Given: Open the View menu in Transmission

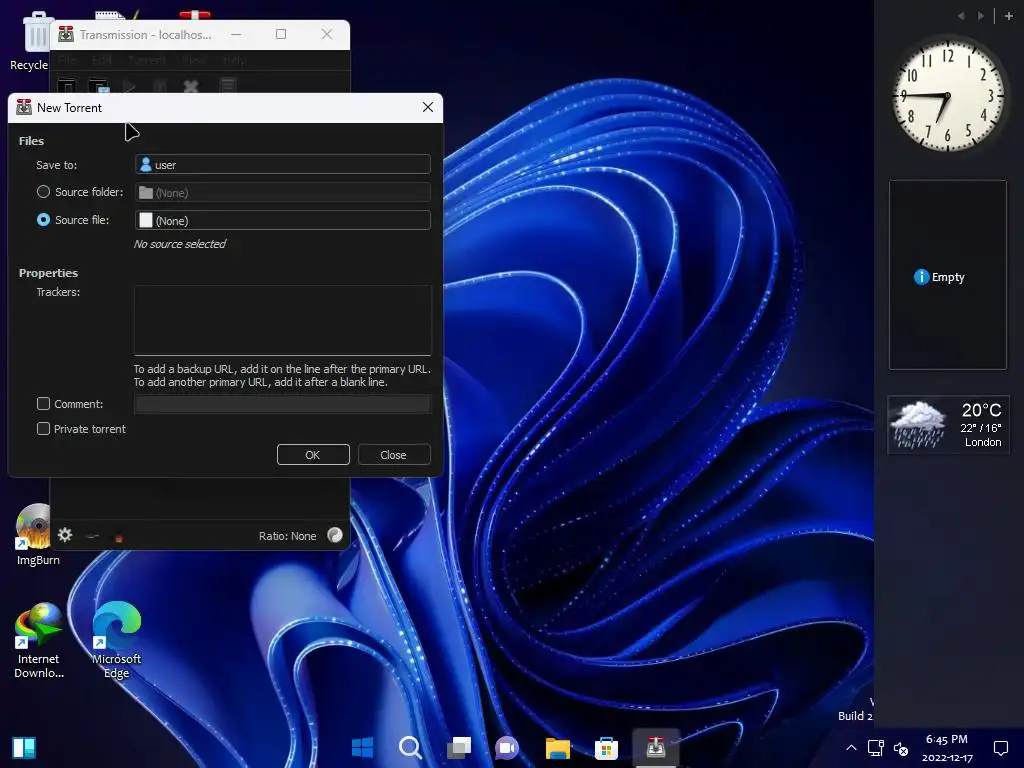Looking at the screenshot, I should 194,60.
